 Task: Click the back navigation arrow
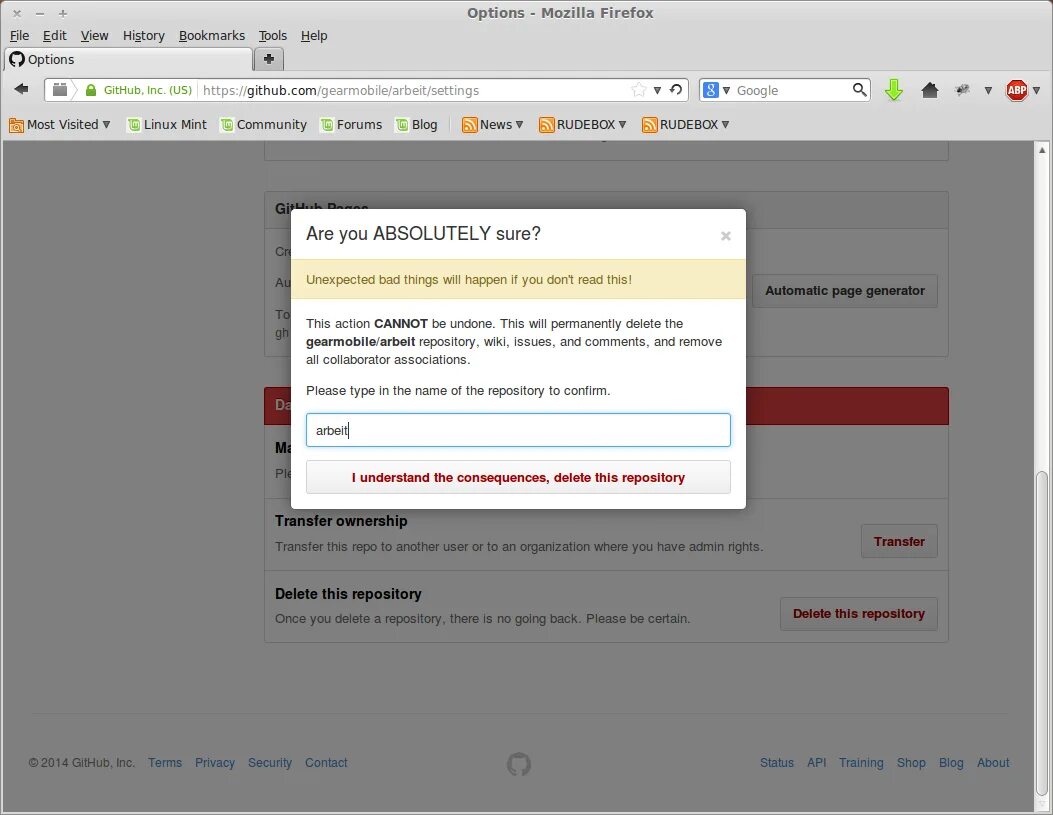[x=21, y=89]
